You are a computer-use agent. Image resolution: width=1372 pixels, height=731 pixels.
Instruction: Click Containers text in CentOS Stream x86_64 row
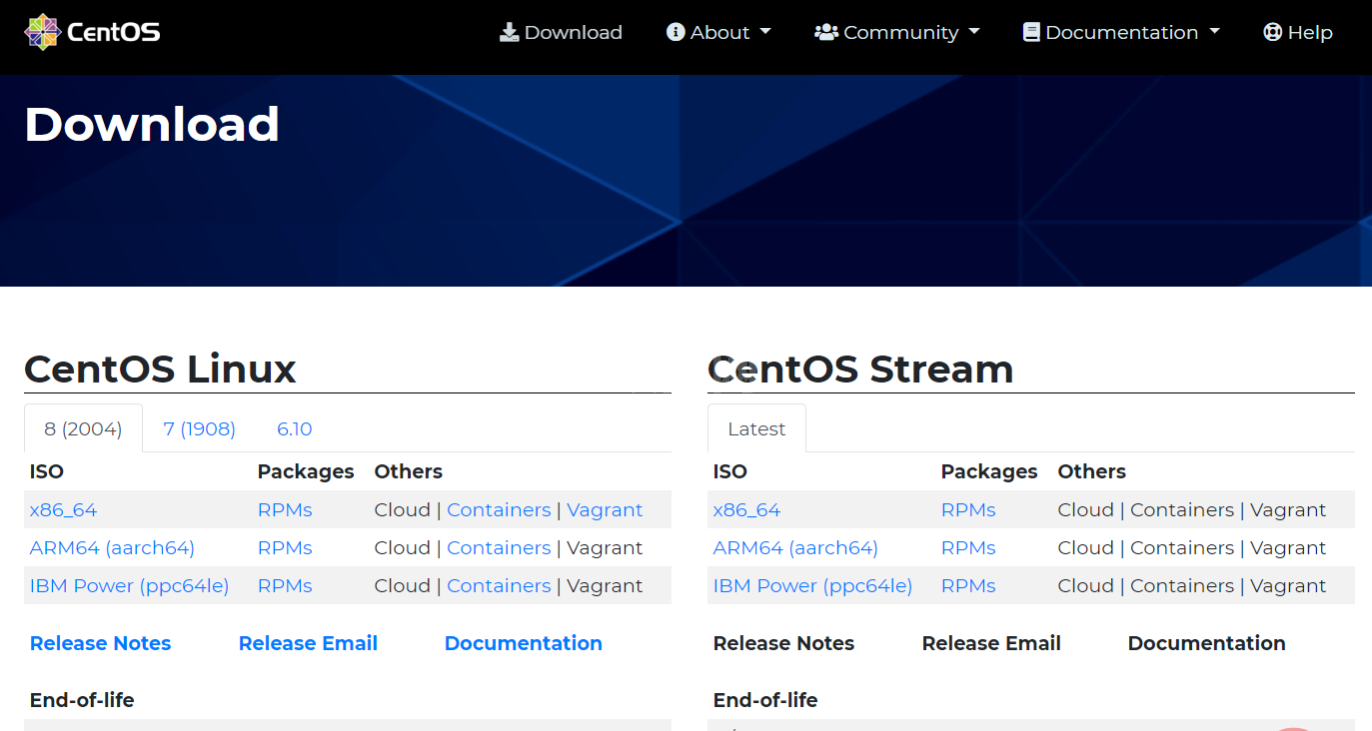coord(1182,510)
